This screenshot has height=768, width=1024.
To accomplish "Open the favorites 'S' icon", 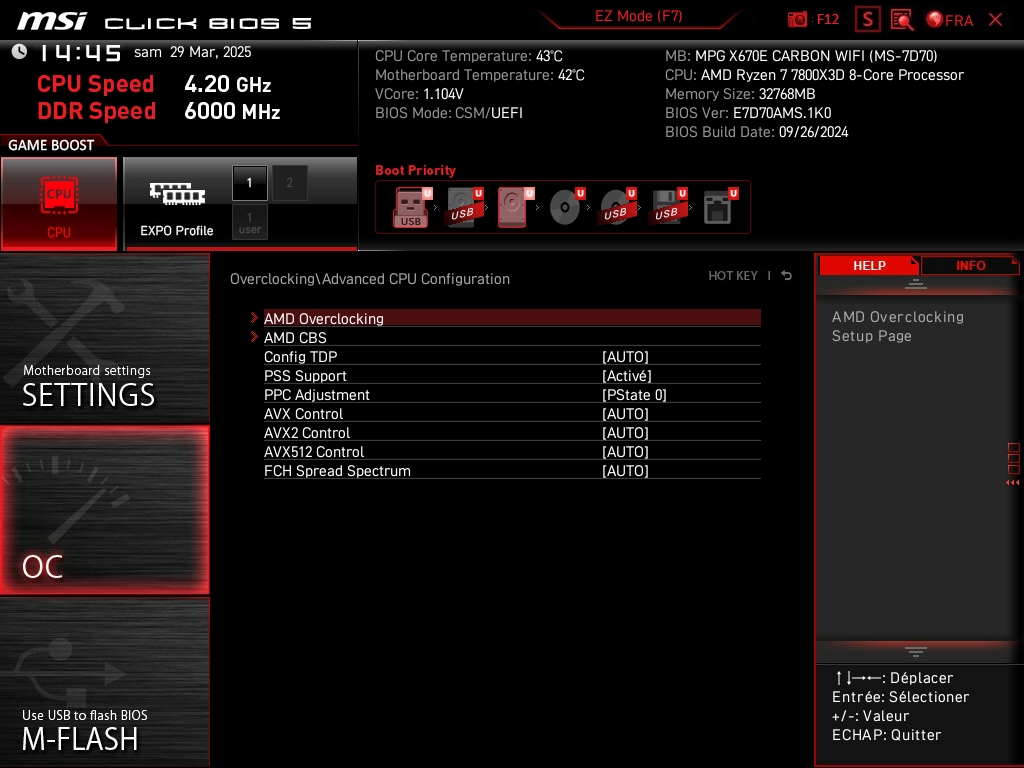I will (x=867, y=20).
